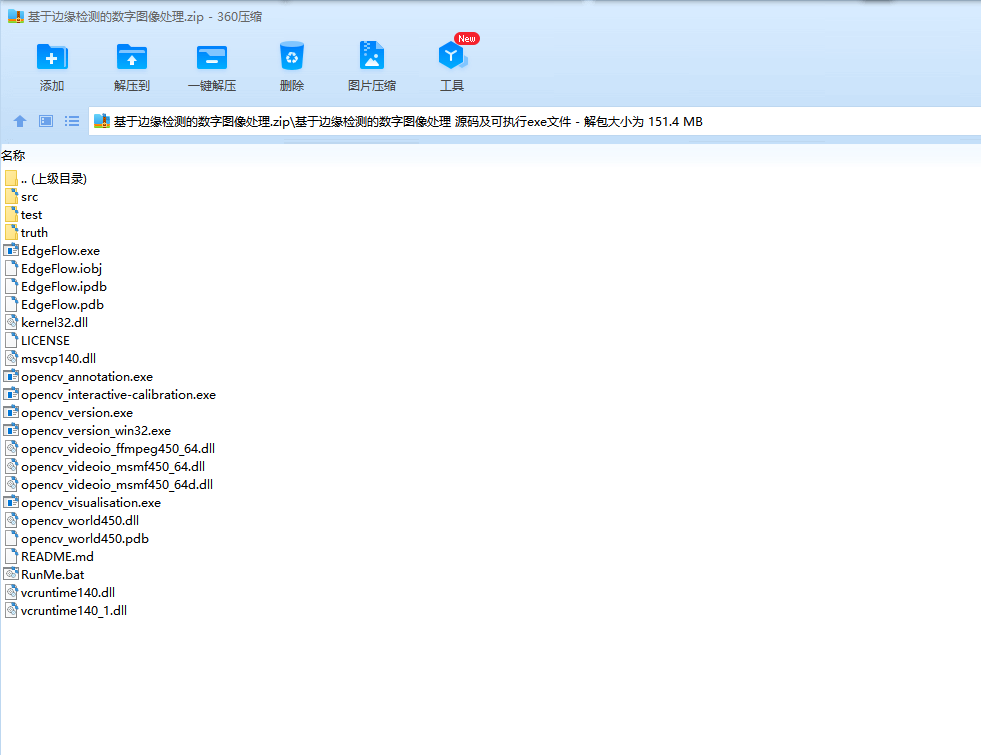Click the 解压到 (Extract to) icon
Screen dimensions: 981x755
coord(131,57)
